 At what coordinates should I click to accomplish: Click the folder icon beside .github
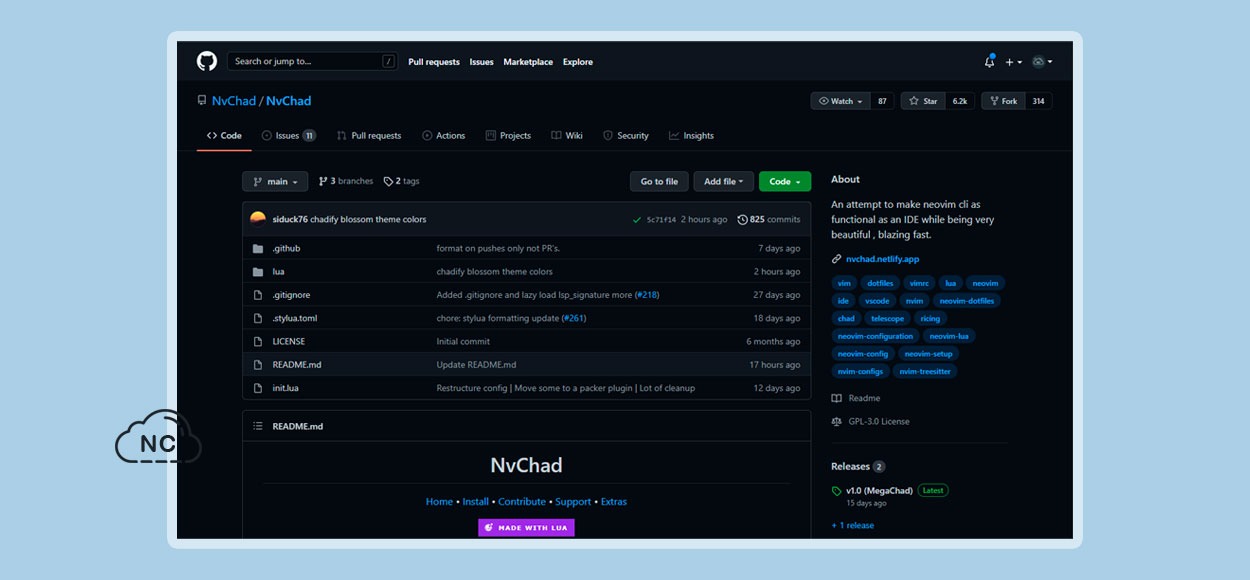[257, 248]
